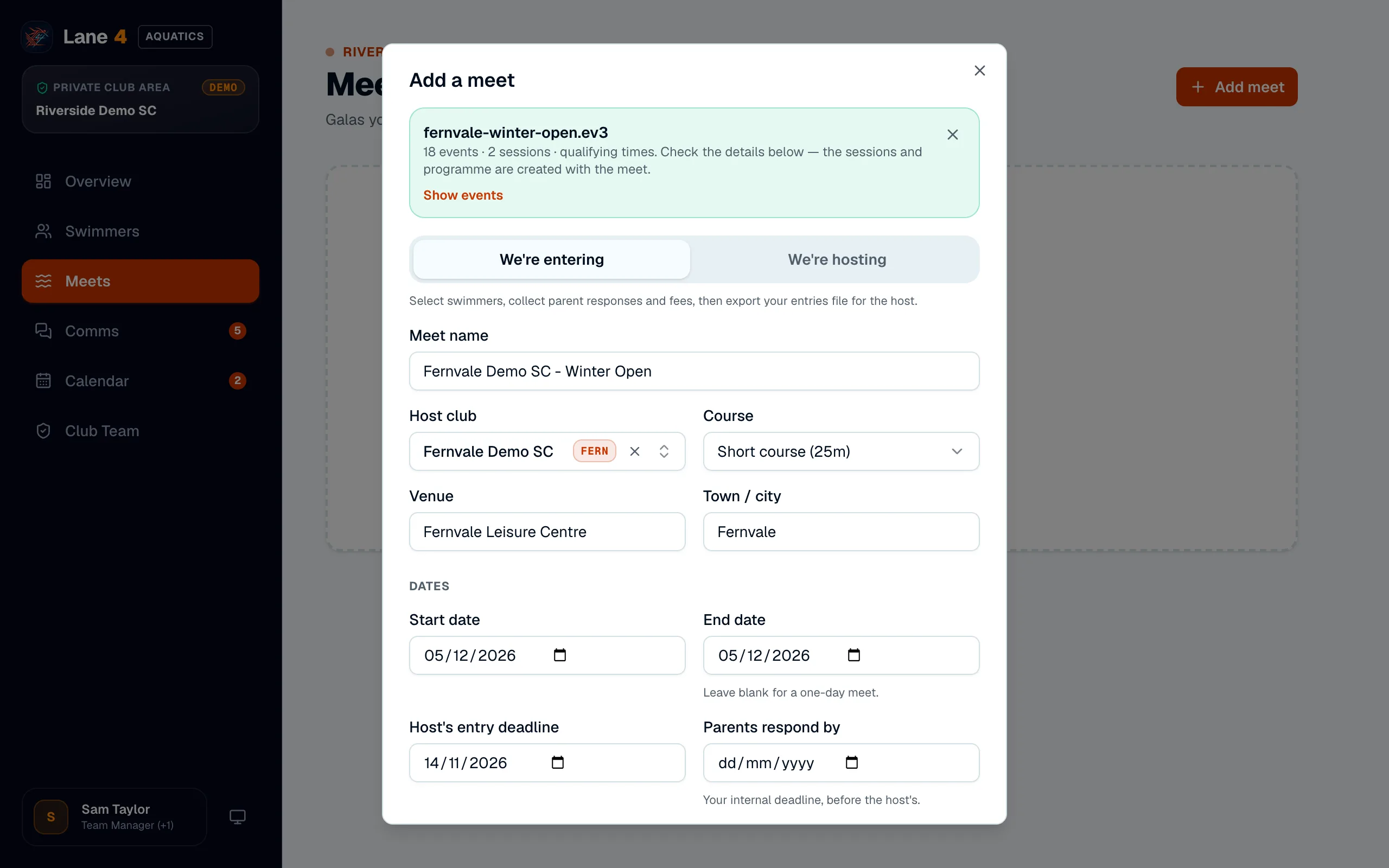Click the Swimmers people icon

pyautogui.click(x=43, y=231)
